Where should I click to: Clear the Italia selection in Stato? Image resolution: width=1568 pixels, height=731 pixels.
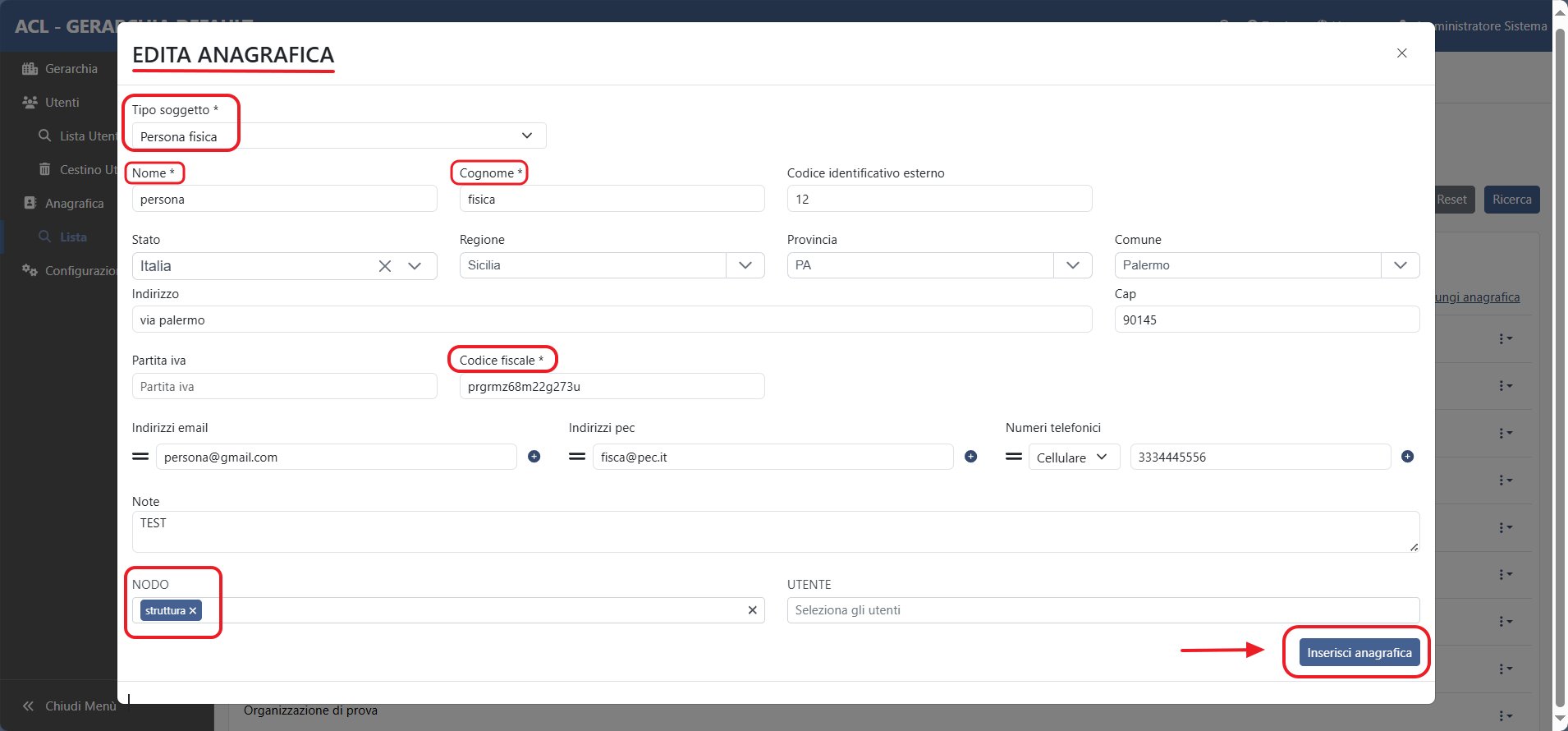coord(384,266)
